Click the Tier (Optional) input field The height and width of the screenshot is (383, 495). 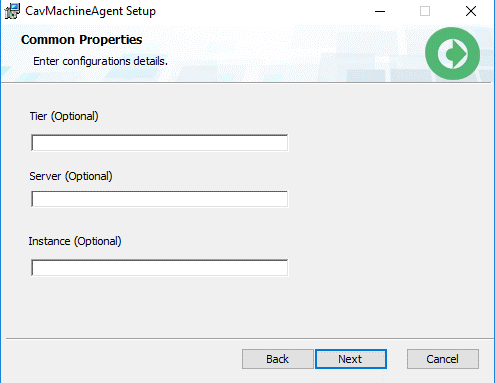point(159,143)
